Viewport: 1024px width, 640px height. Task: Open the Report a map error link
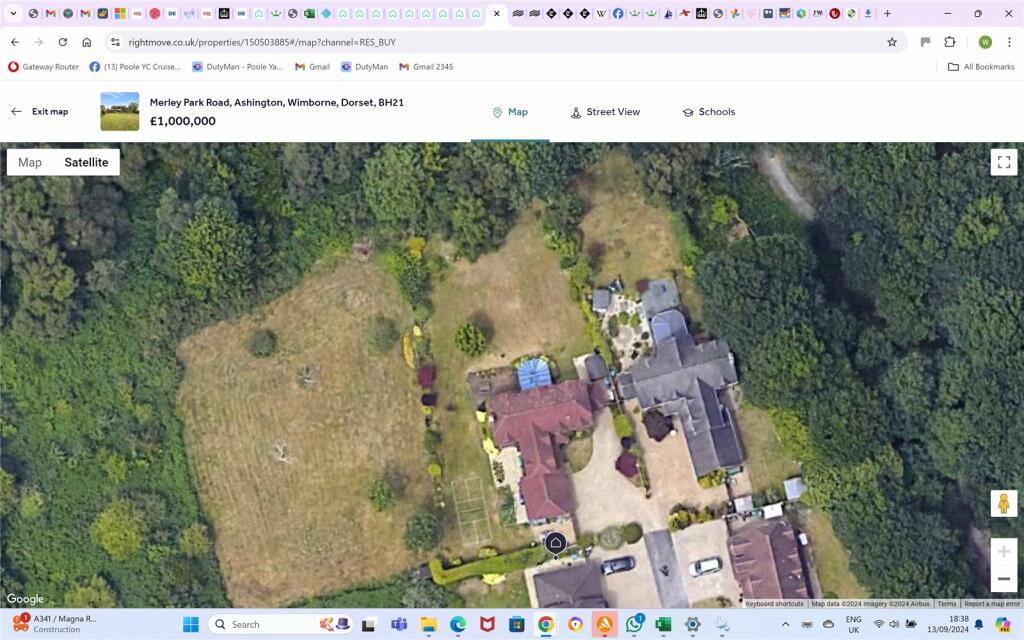(x=992, y=604)
